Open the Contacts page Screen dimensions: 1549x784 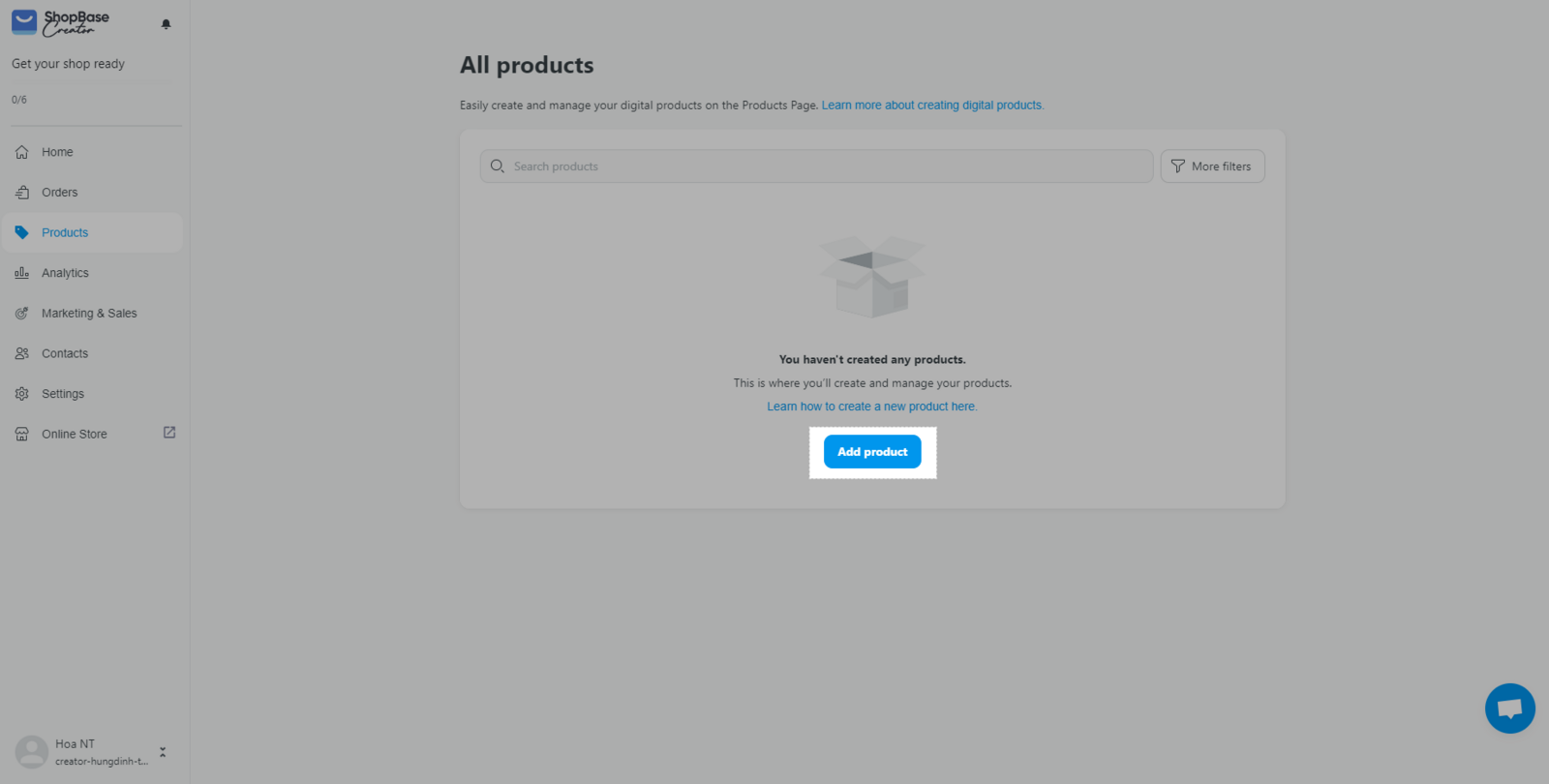coord(92,353)
